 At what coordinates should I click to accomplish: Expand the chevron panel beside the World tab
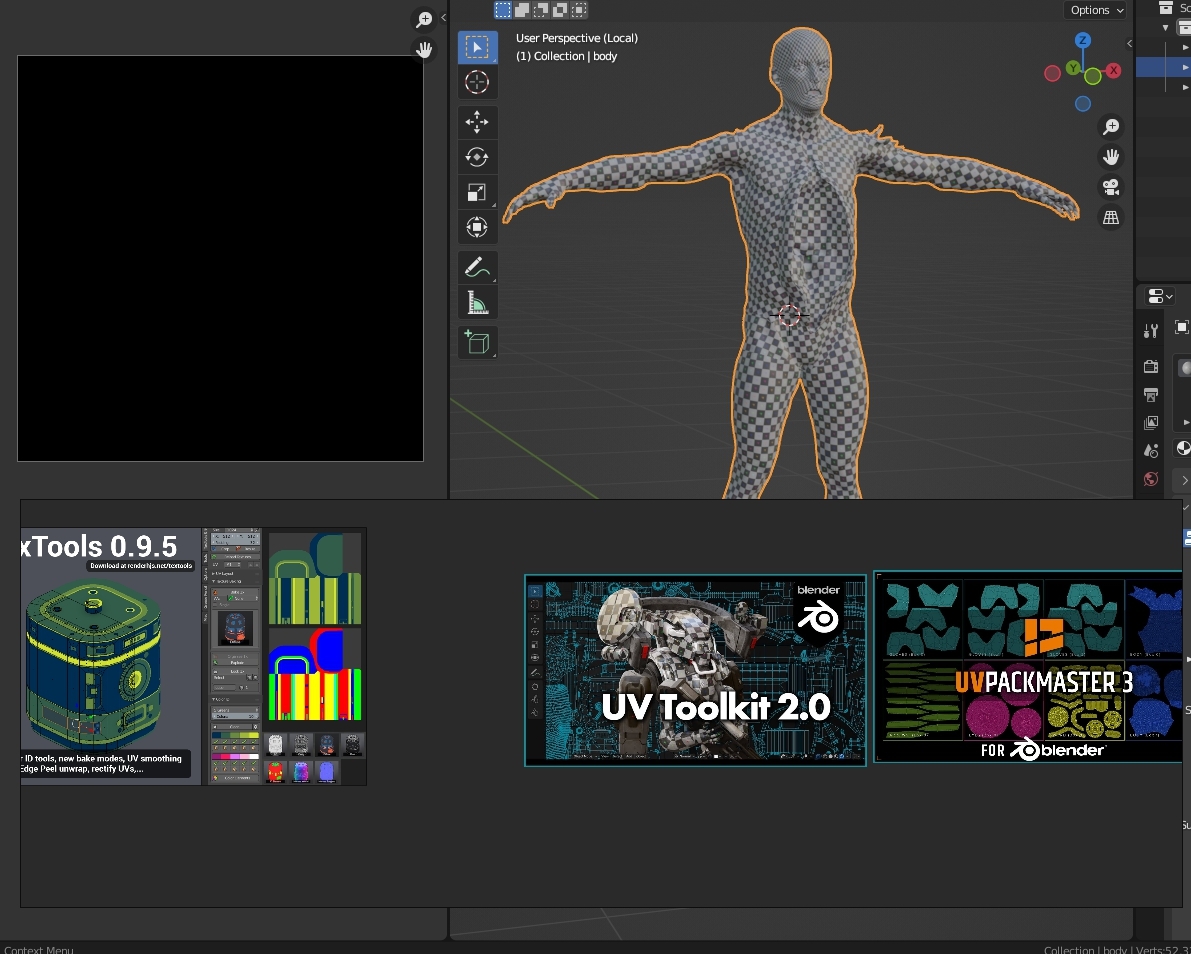pos(1184,480)
